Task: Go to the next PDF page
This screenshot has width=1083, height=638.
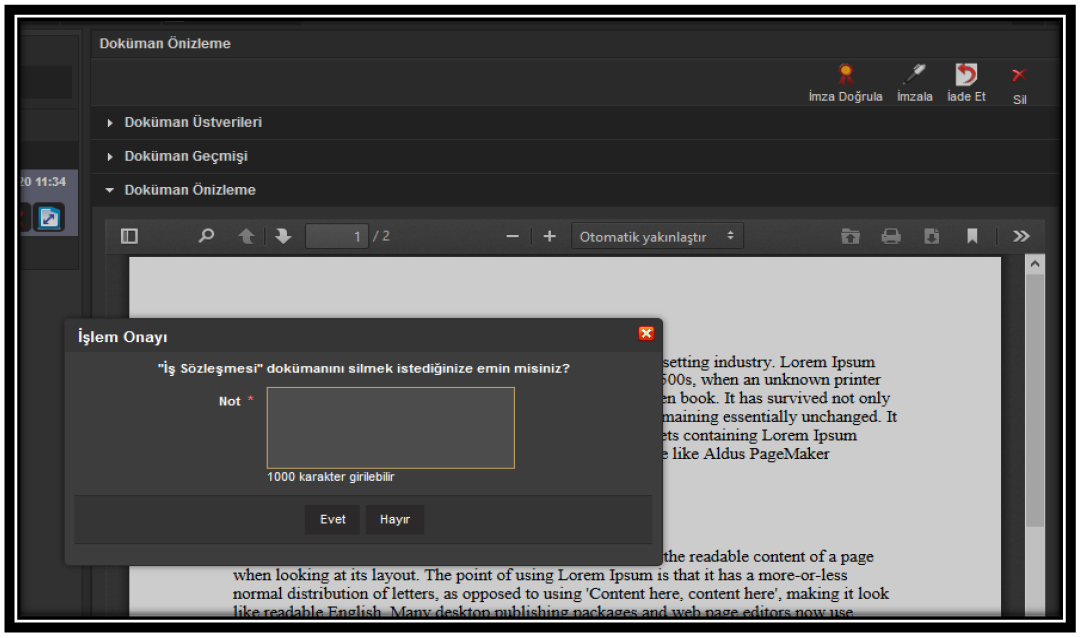Action: point(283,236)
